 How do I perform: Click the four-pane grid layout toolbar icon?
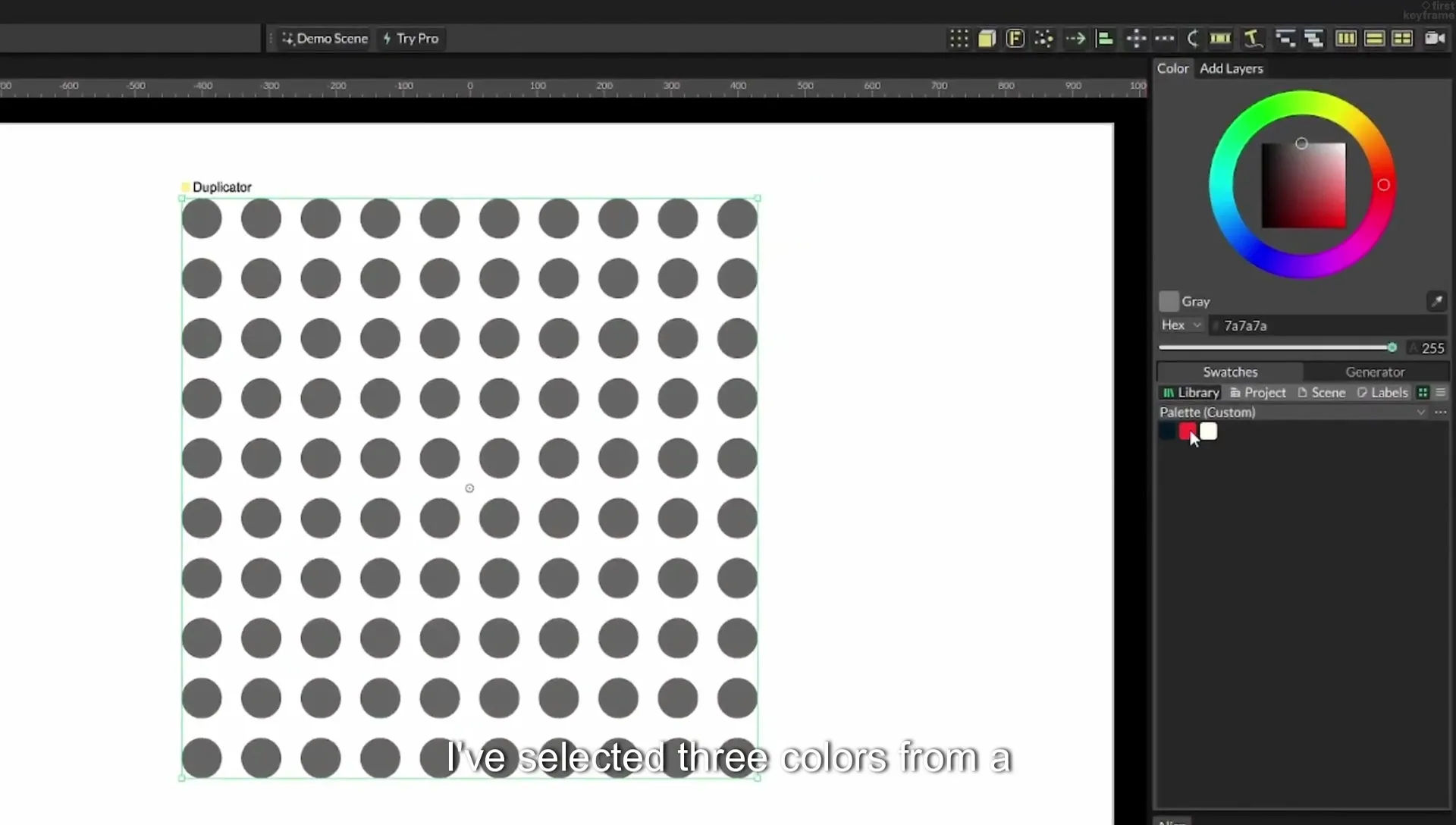click(x=1402, y=39)
